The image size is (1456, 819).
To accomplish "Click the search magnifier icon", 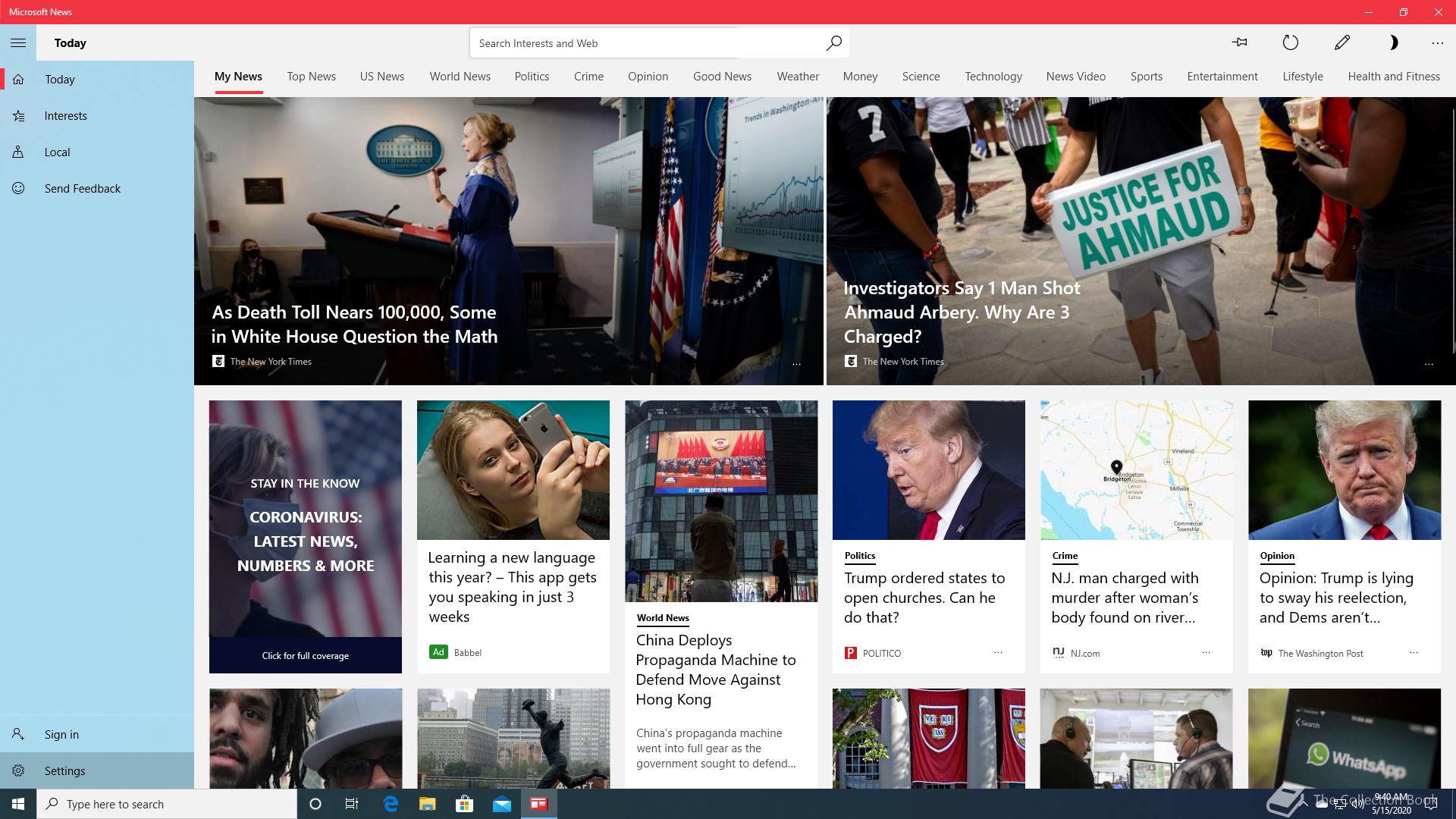I will click(x=833, y=43).
